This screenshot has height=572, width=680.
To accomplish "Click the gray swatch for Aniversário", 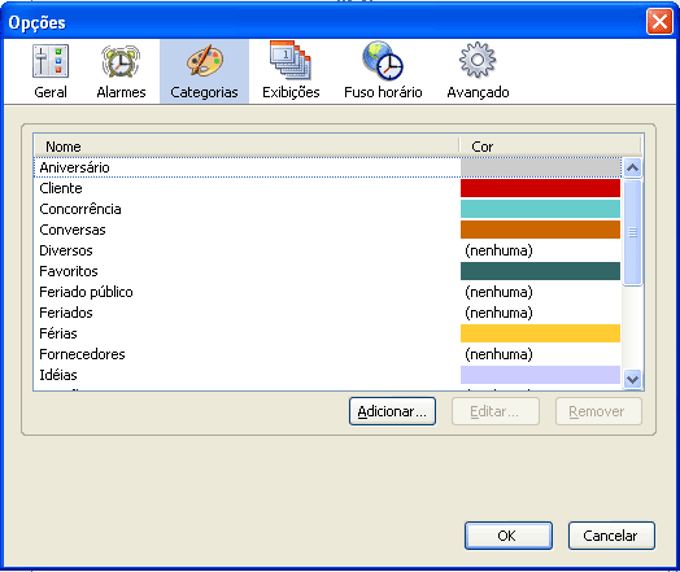I will pyautogui.click(x=540, y=167).
